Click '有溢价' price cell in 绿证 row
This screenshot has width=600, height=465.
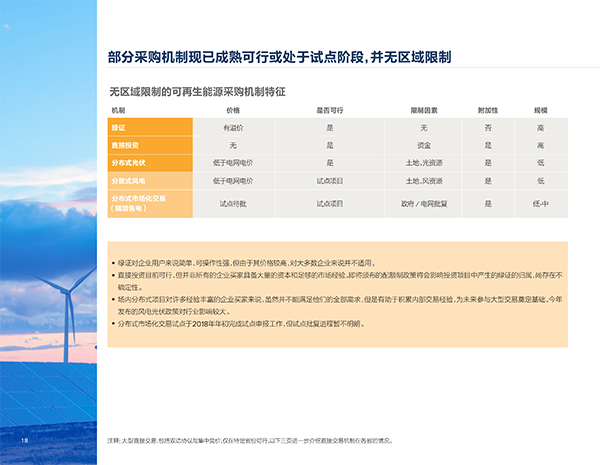(233, 127)
